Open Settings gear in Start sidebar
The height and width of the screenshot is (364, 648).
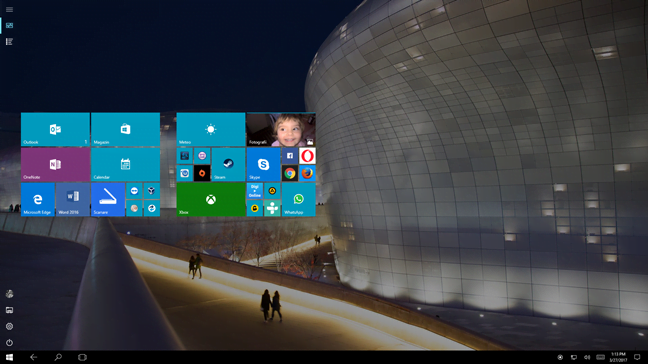coord(9,326)
